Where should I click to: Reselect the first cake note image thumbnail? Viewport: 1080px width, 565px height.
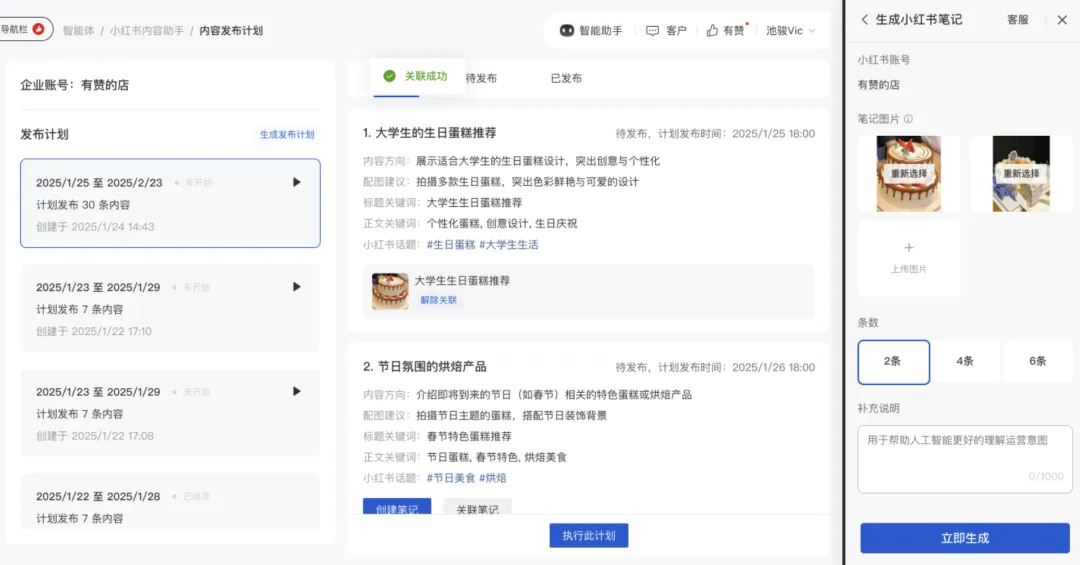pyautogui.click(x=908, y=173)
